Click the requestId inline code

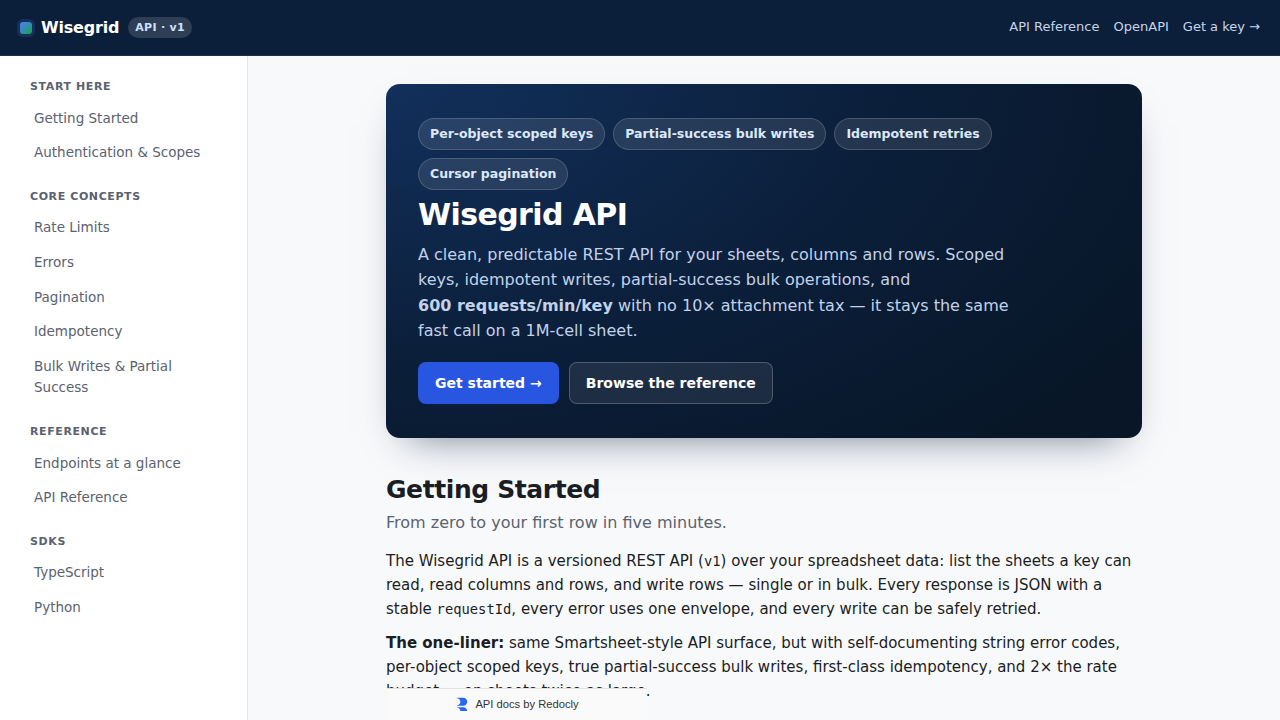tap(474, 609)
